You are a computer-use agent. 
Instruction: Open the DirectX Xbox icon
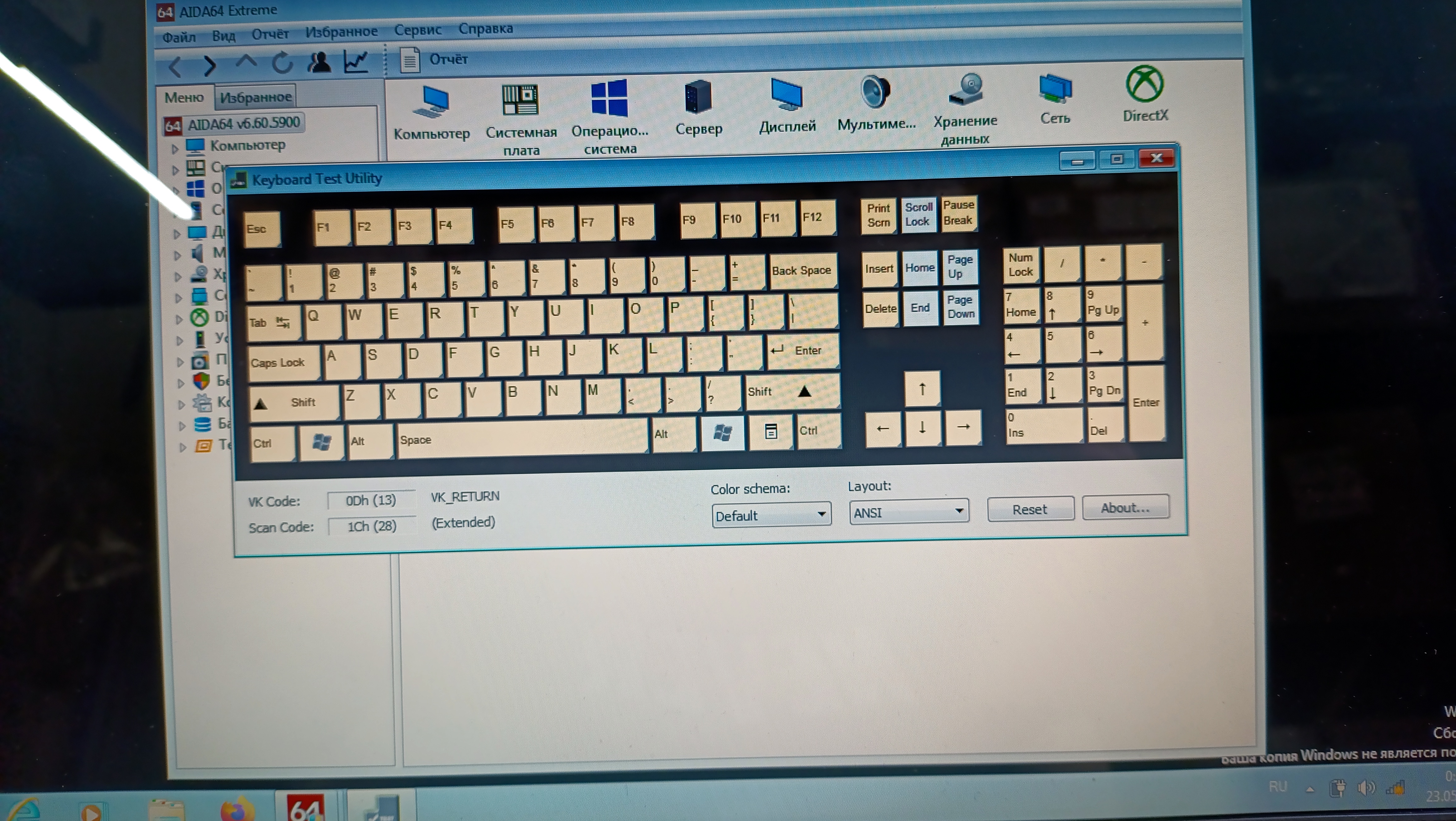pos(1145,94)
